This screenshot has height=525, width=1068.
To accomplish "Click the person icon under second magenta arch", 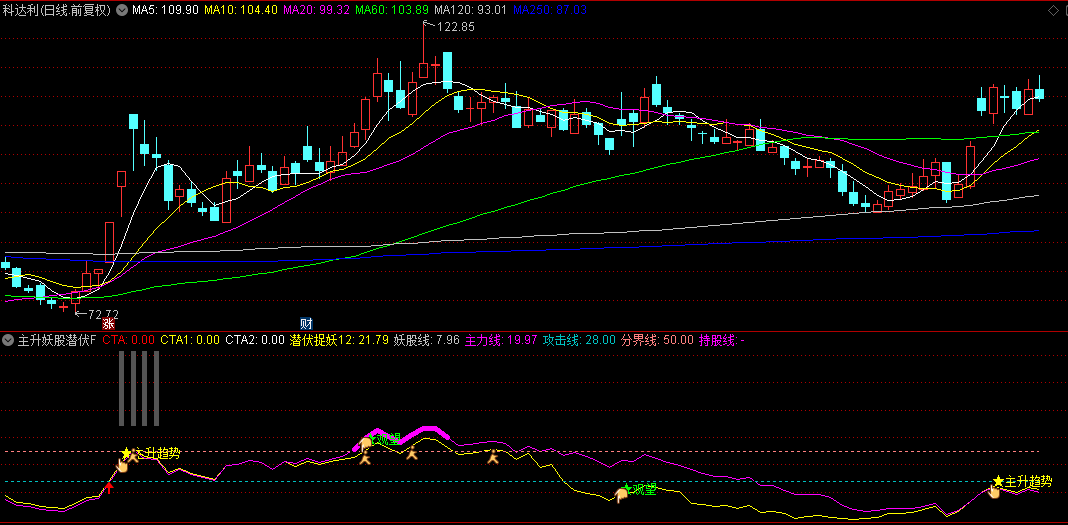I will (412, 453).
